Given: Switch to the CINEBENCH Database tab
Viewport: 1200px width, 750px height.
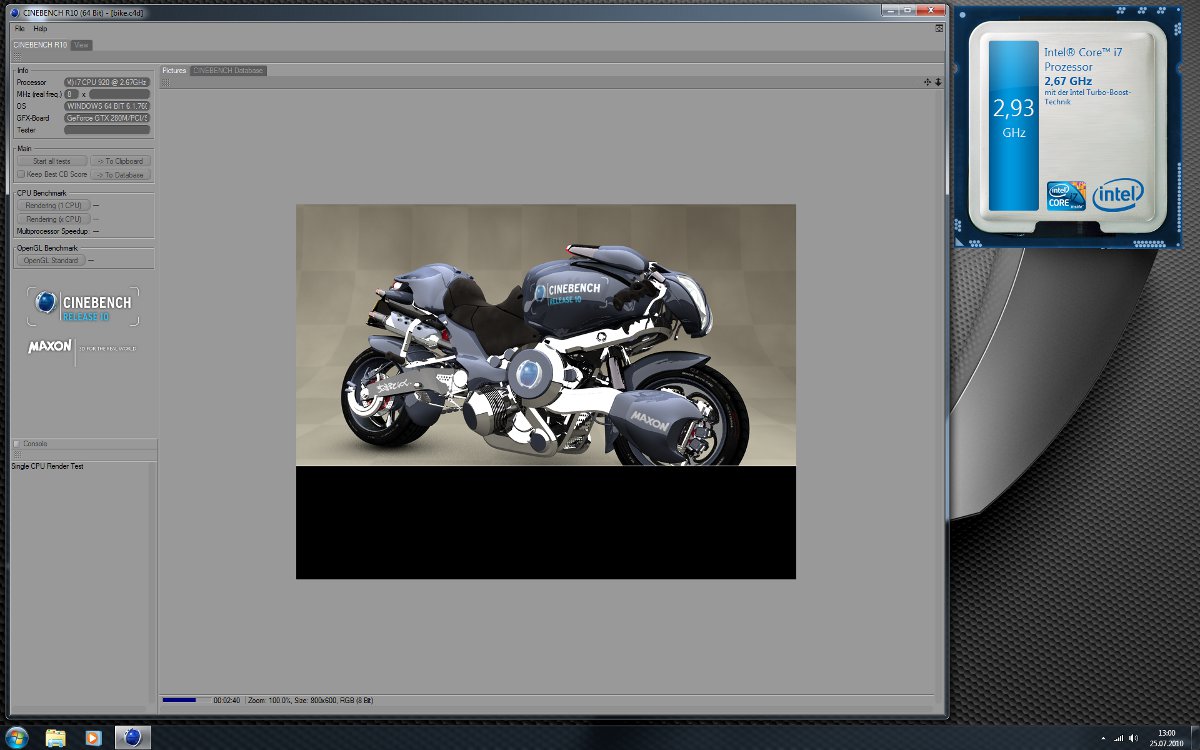Looking at the screenshot, I should coord(228,70).
